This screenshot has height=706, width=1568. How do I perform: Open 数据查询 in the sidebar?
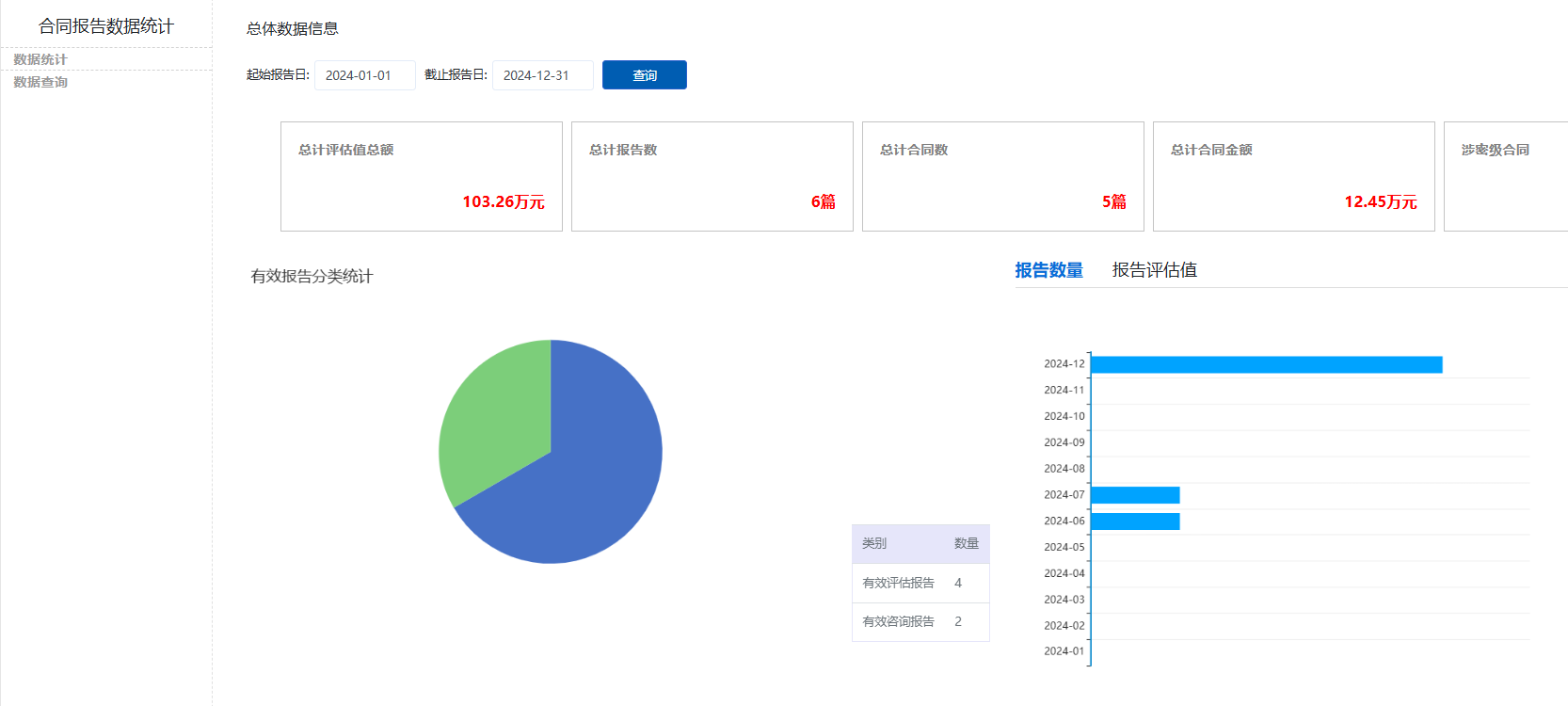coord(40,82)
